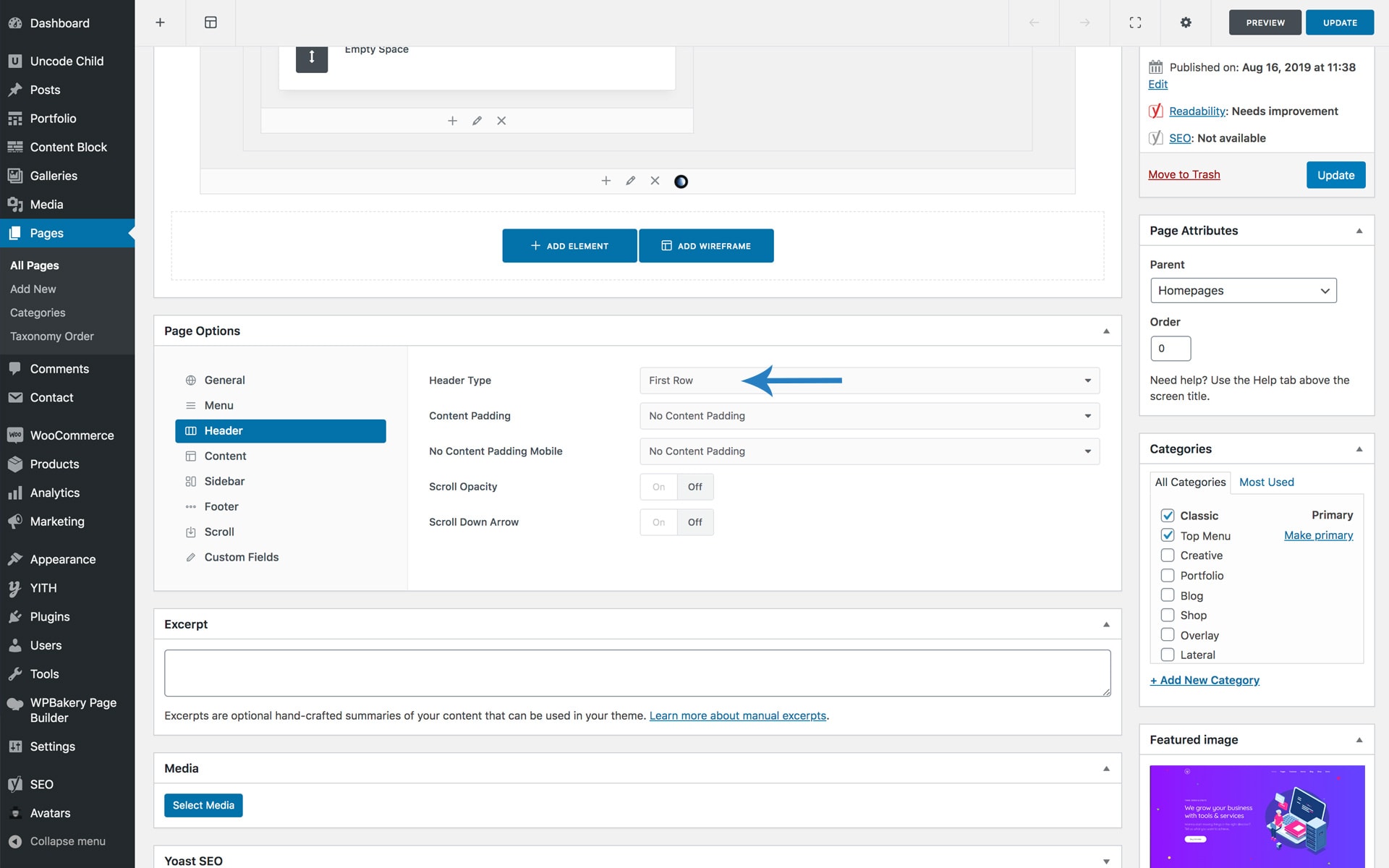Turn Scroll Opacity On
This screenshot has width=1389, height=868.
tap(658, 487)
